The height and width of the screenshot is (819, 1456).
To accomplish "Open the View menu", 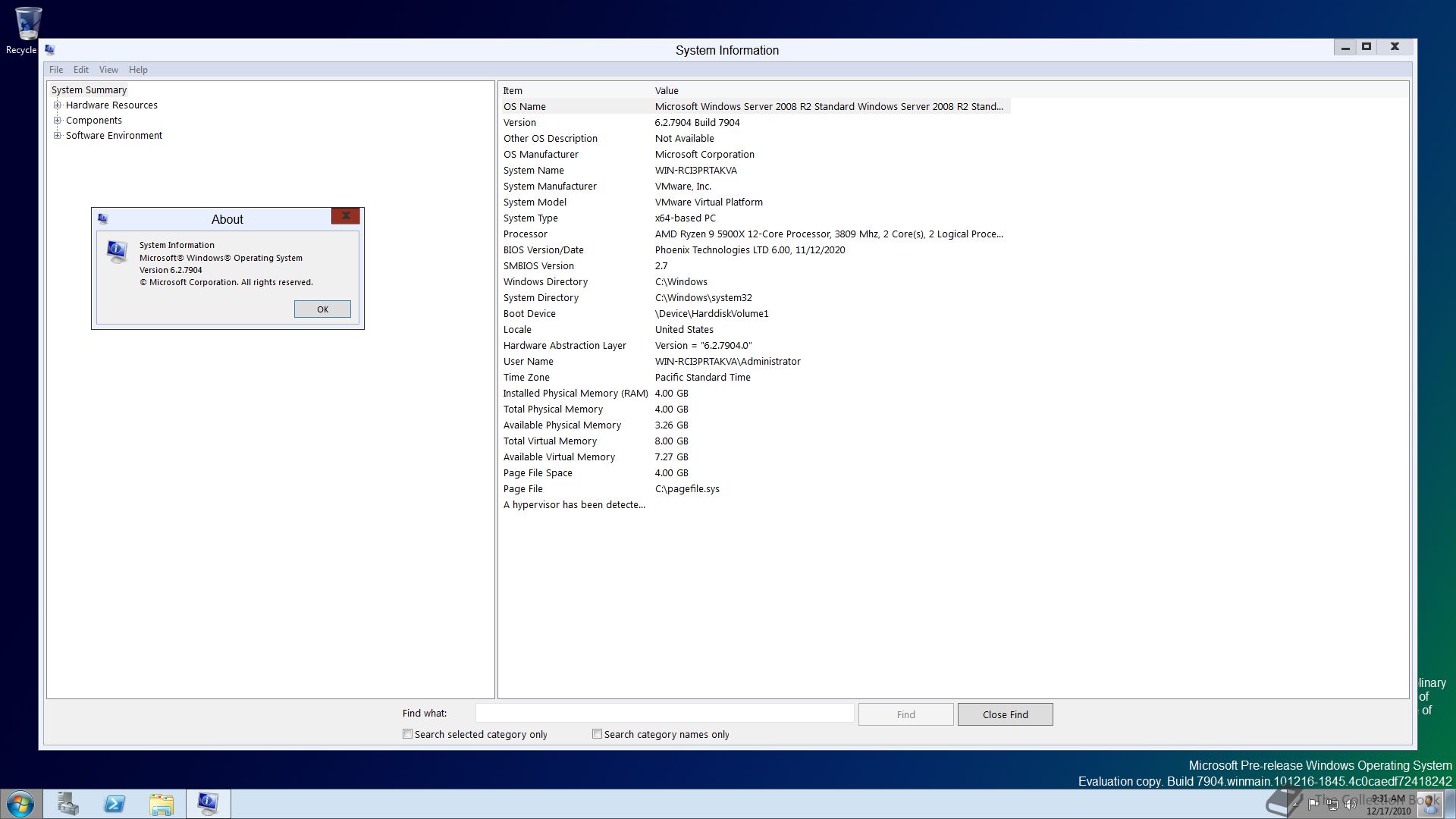I will click(108, 70).
